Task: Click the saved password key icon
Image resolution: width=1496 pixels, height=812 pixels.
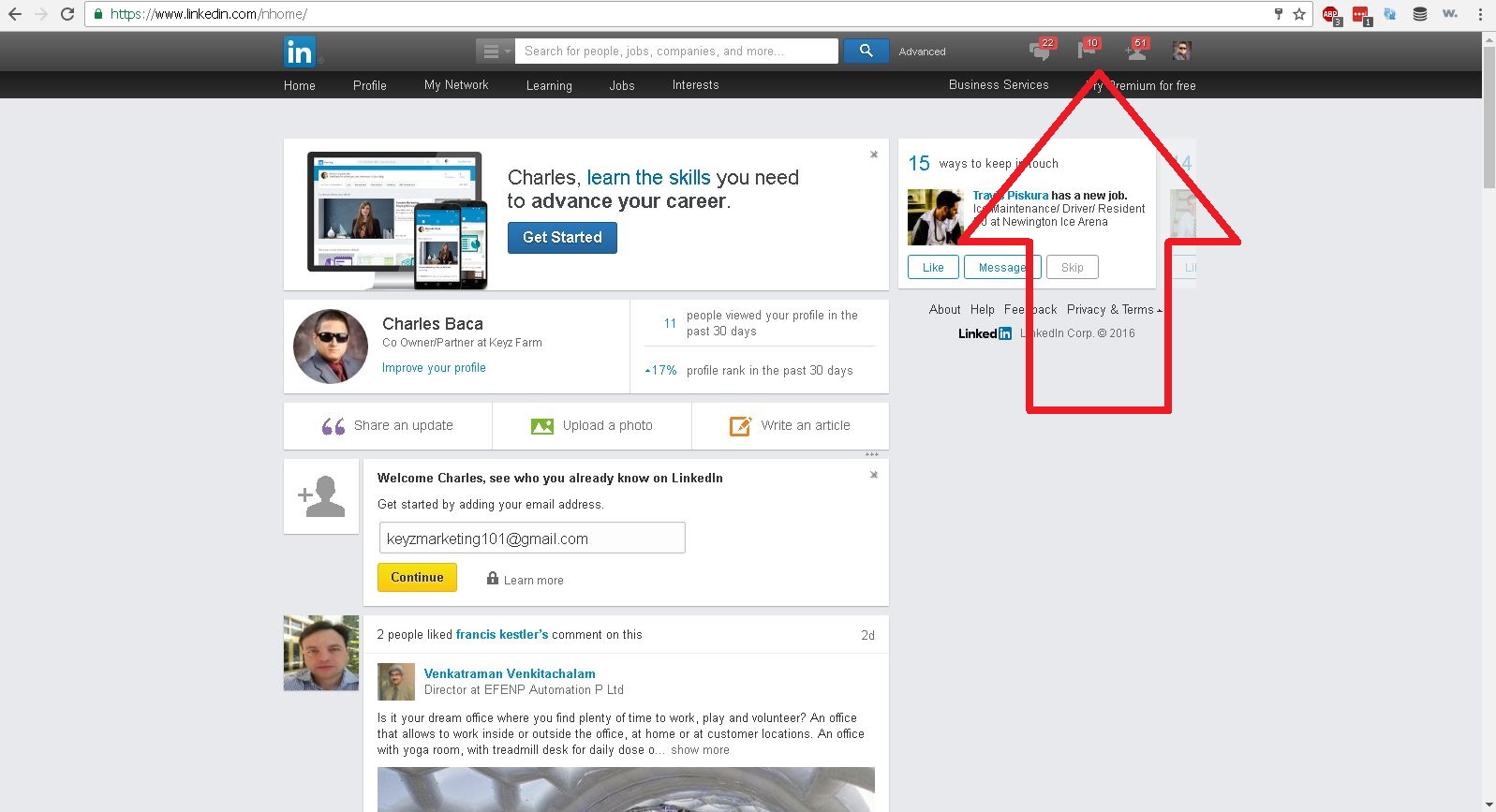Action: point(1278,14)
